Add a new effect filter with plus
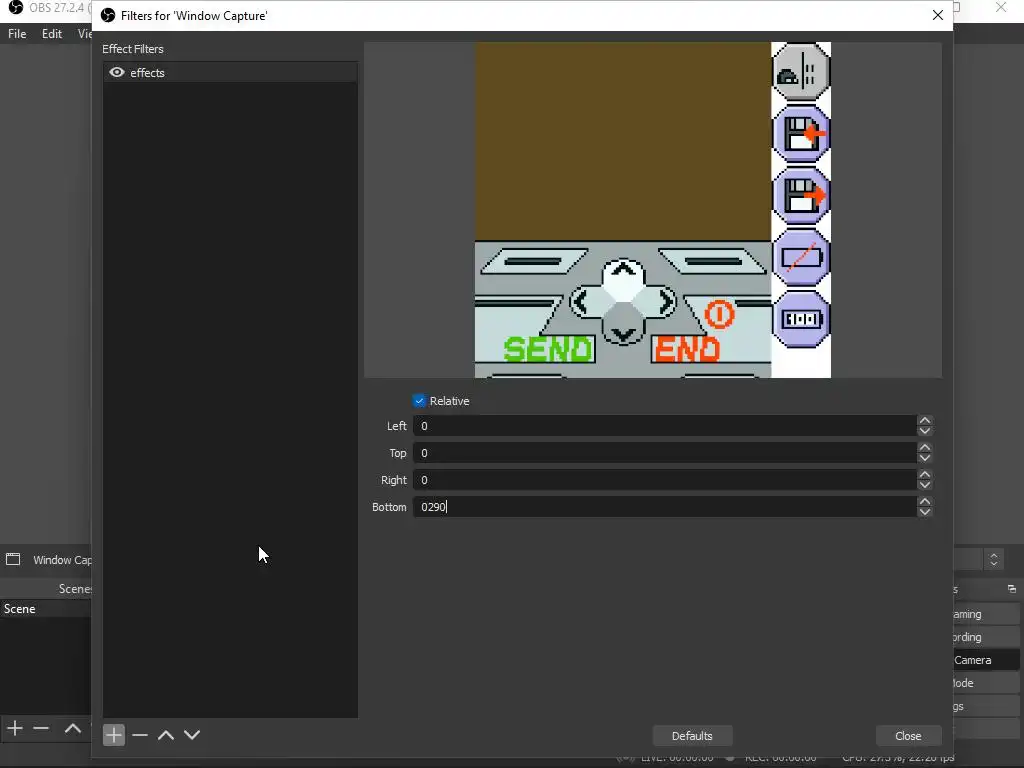Image resolution: width=1024 pixels, height=768 pixels. pyautogui.click(x=114, y=735)
